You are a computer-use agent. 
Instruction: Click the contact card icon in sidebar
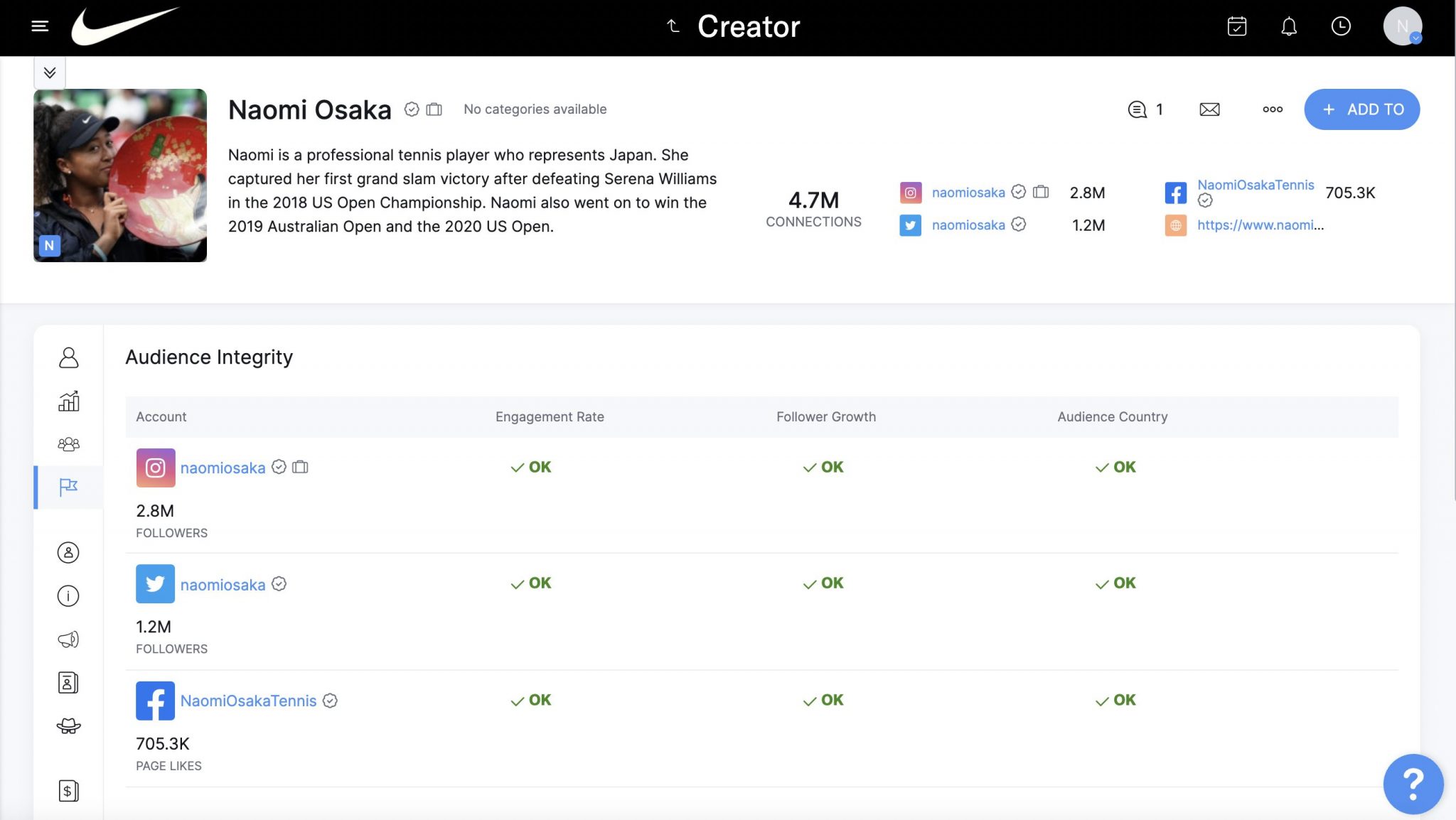68,682
